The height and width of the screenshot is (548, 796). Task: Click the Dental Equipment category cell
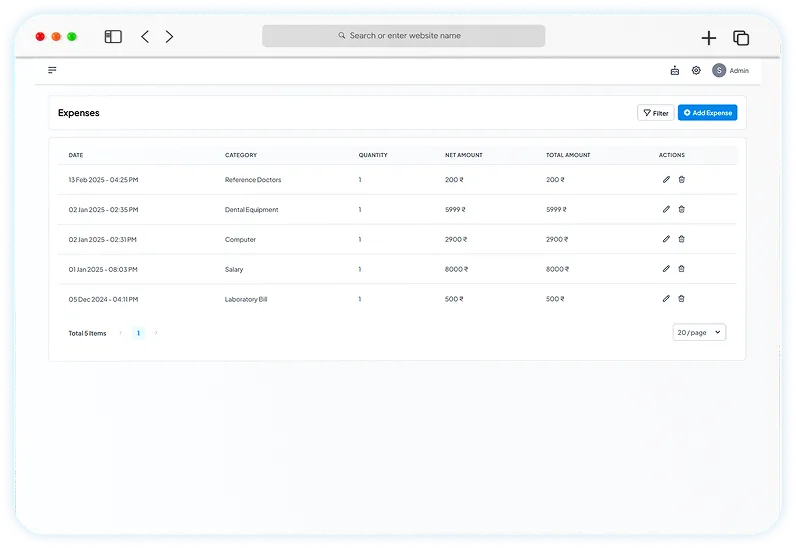(x=251, y=210)
